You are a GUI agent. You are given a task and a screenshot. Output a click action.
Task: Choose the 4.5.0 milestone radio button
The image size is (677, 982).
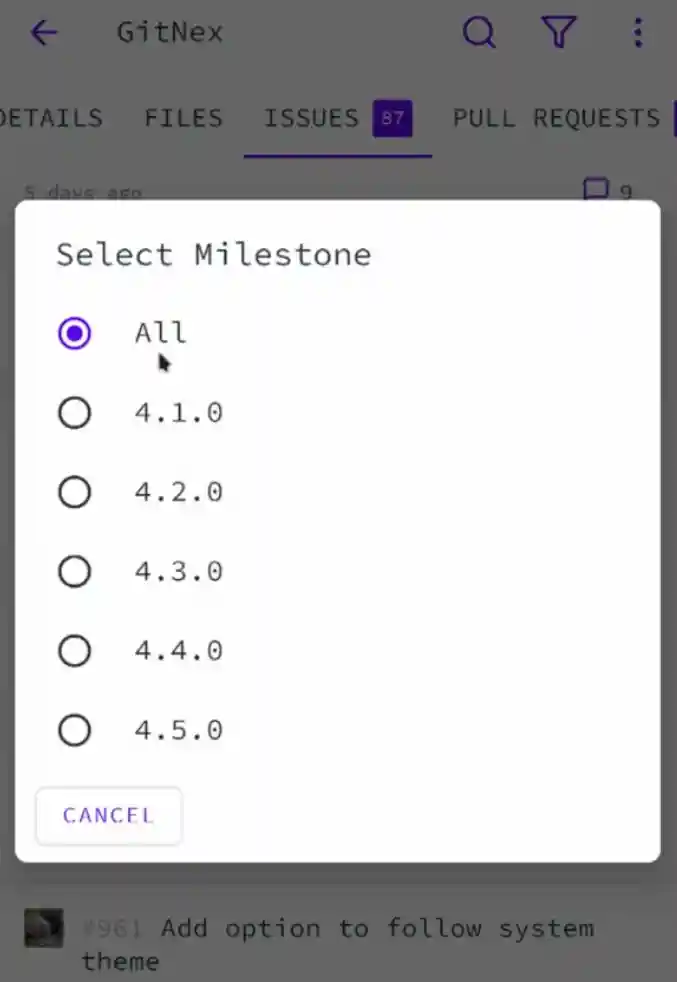[x=74, y=731]
